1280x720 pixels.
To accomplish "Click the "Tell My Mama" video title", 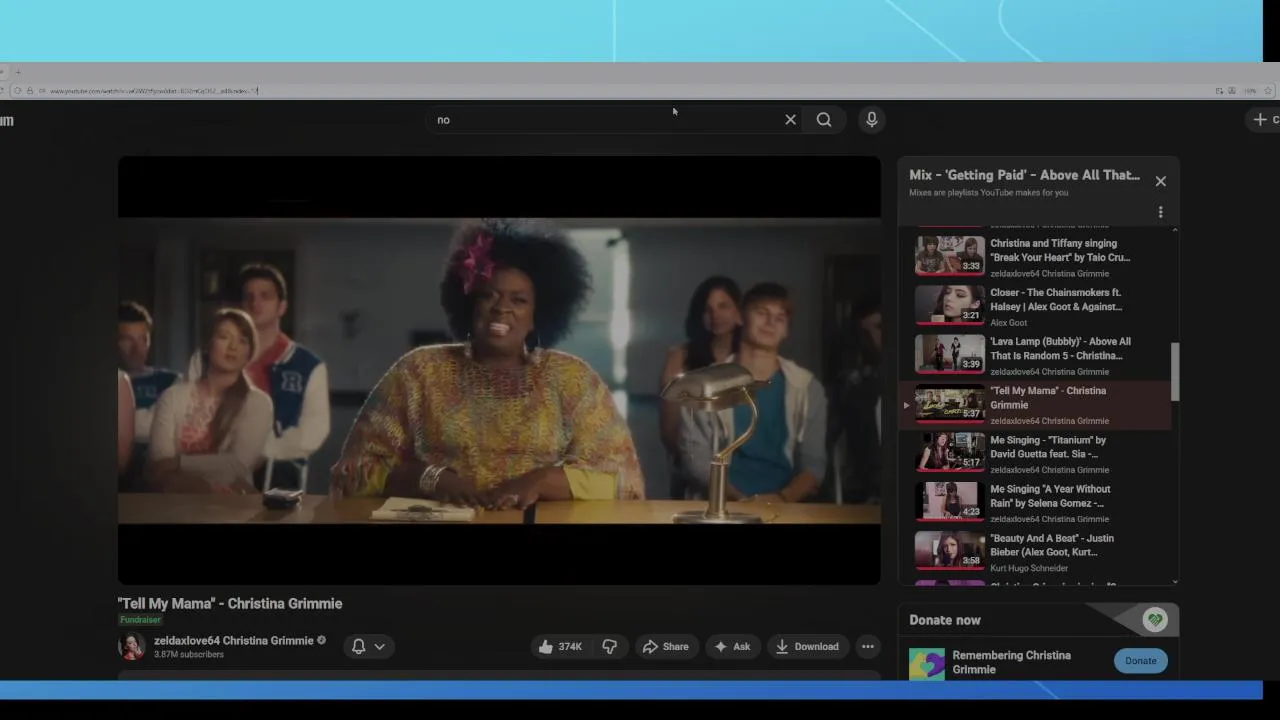I will 230,604.
